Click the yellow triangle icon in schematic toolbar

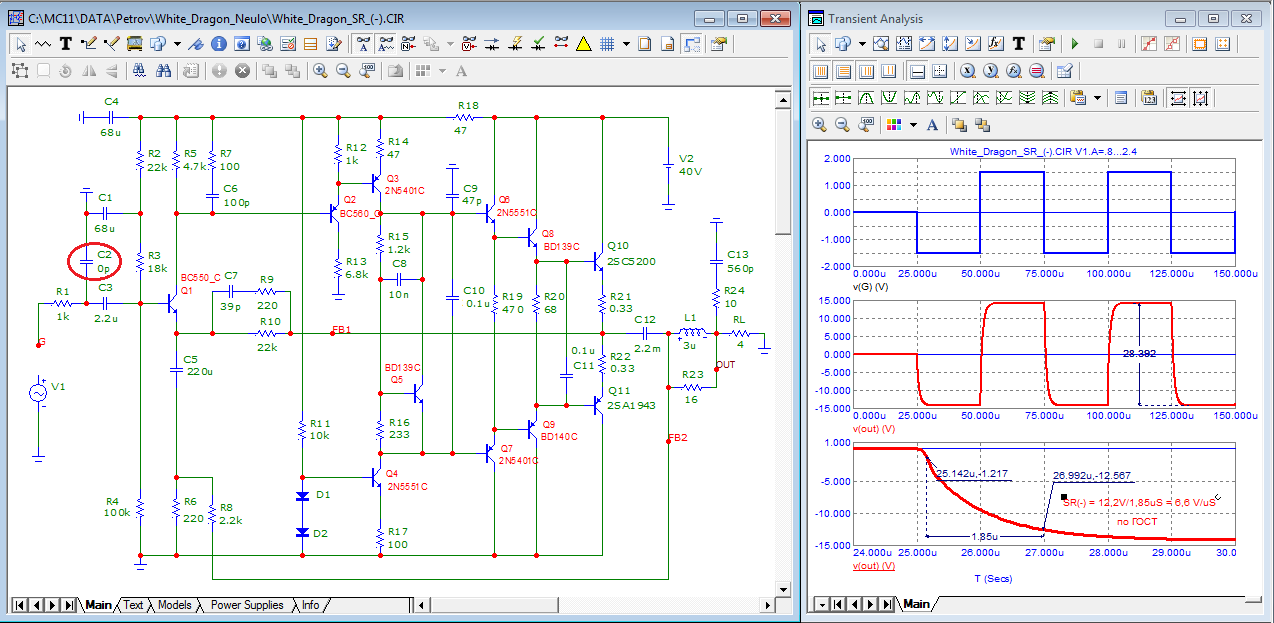[584, 44]
